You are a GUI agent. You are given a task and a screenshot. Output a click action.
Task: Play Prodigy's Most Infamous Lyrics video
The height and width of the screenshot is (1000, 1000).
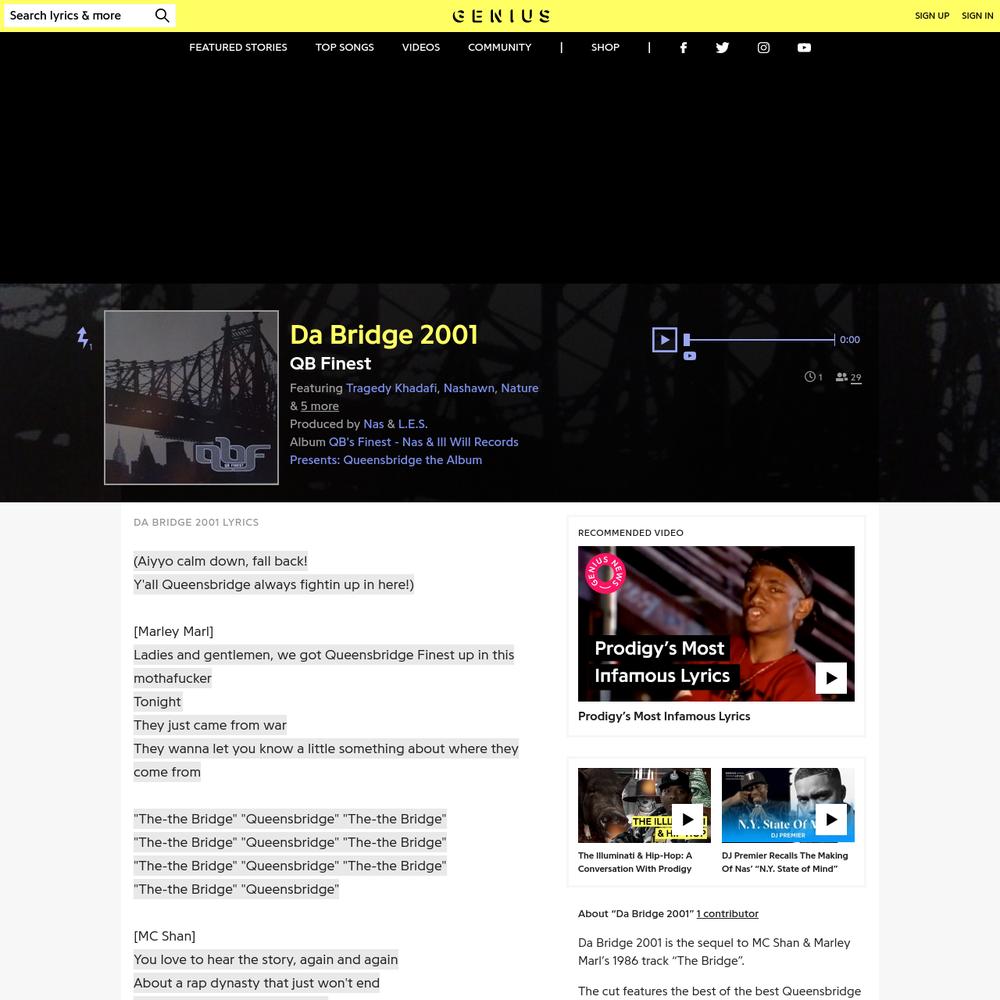pos(831,678)
